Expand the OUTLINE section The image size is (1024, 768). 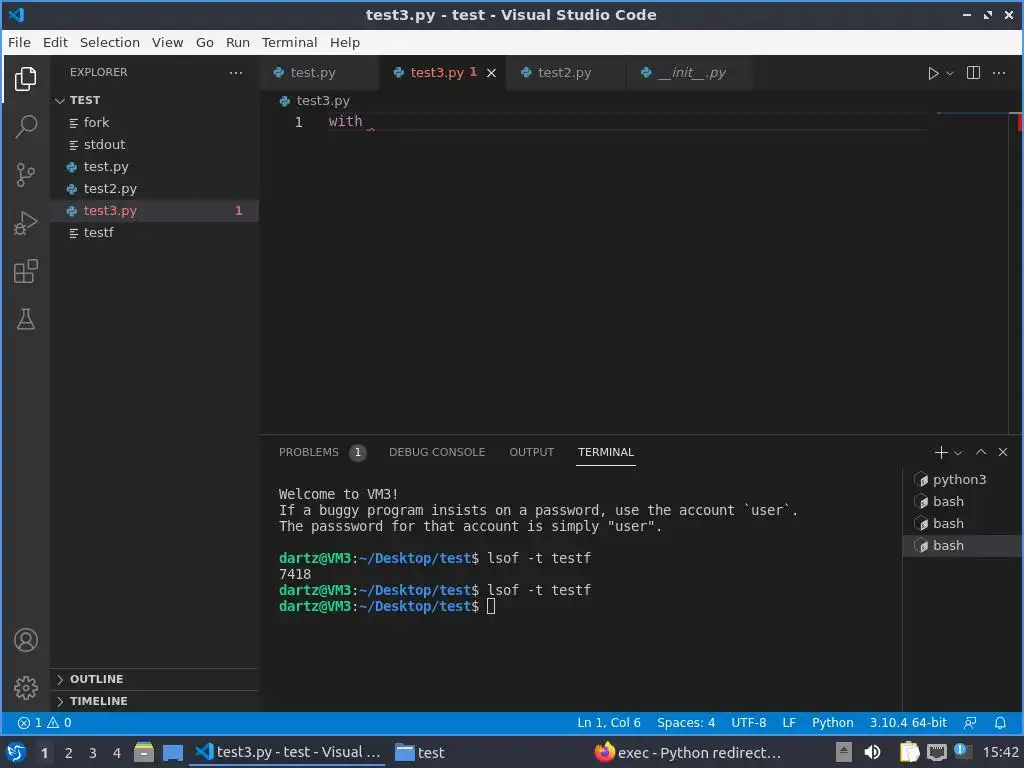[x=155, y=679]
